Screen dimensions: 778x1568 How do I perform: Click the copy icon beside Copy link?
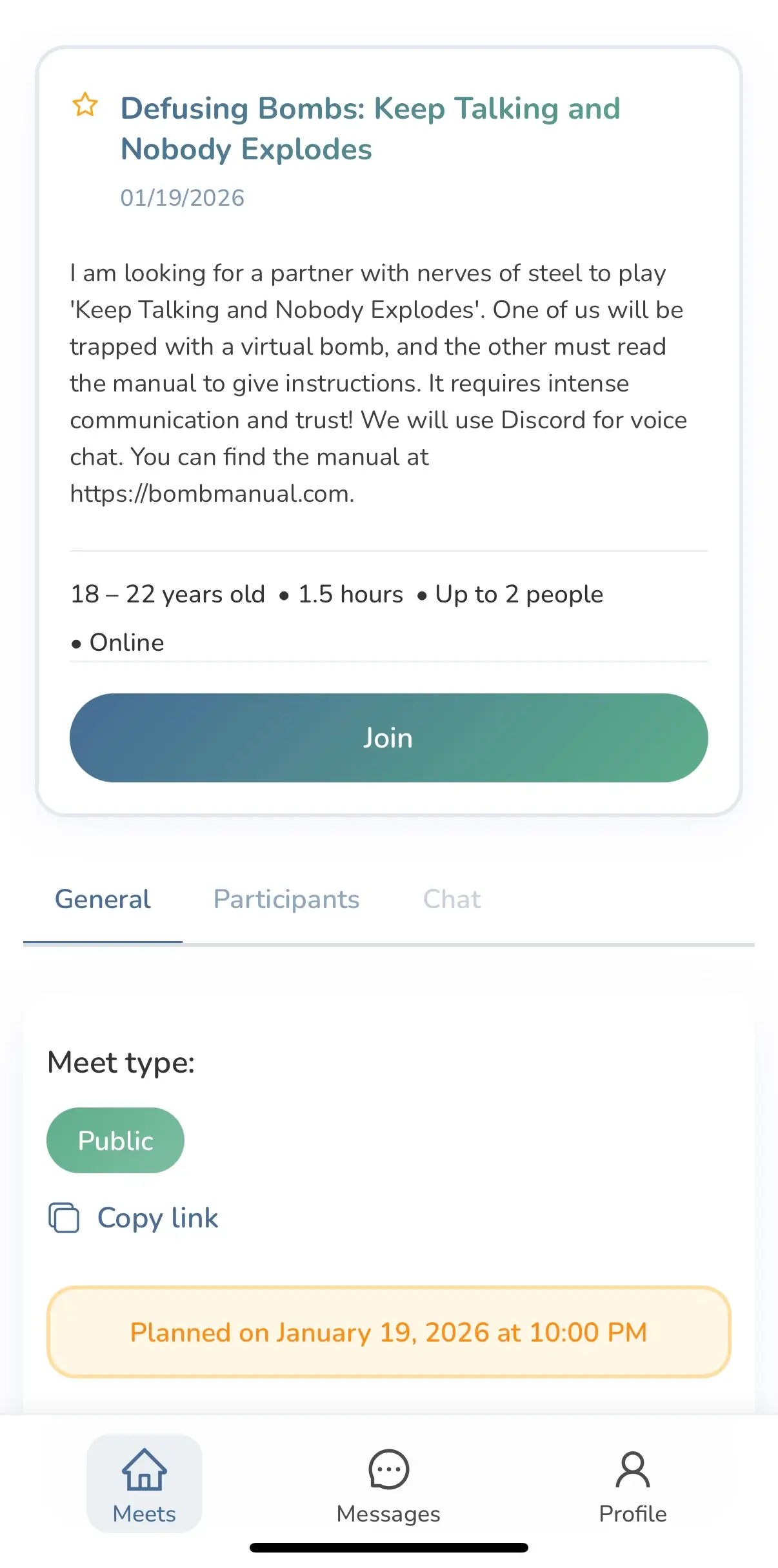[64, 1218]
